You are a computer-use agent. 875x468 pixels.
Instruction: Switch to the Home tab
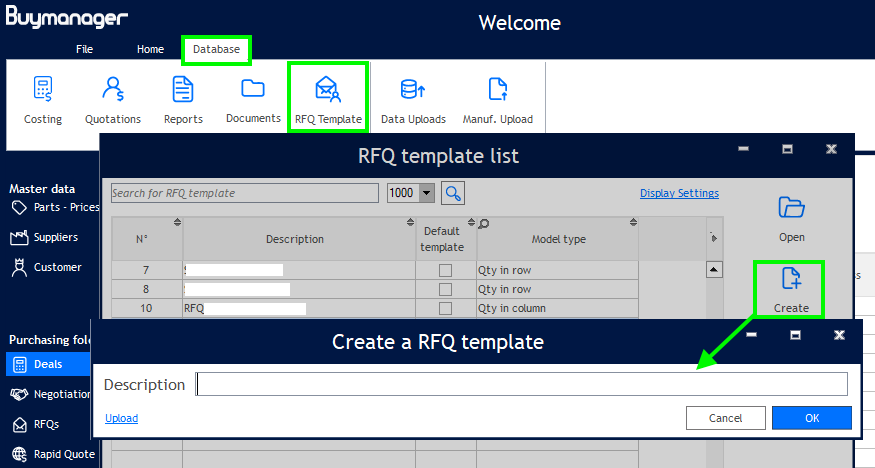pos(151,49)
